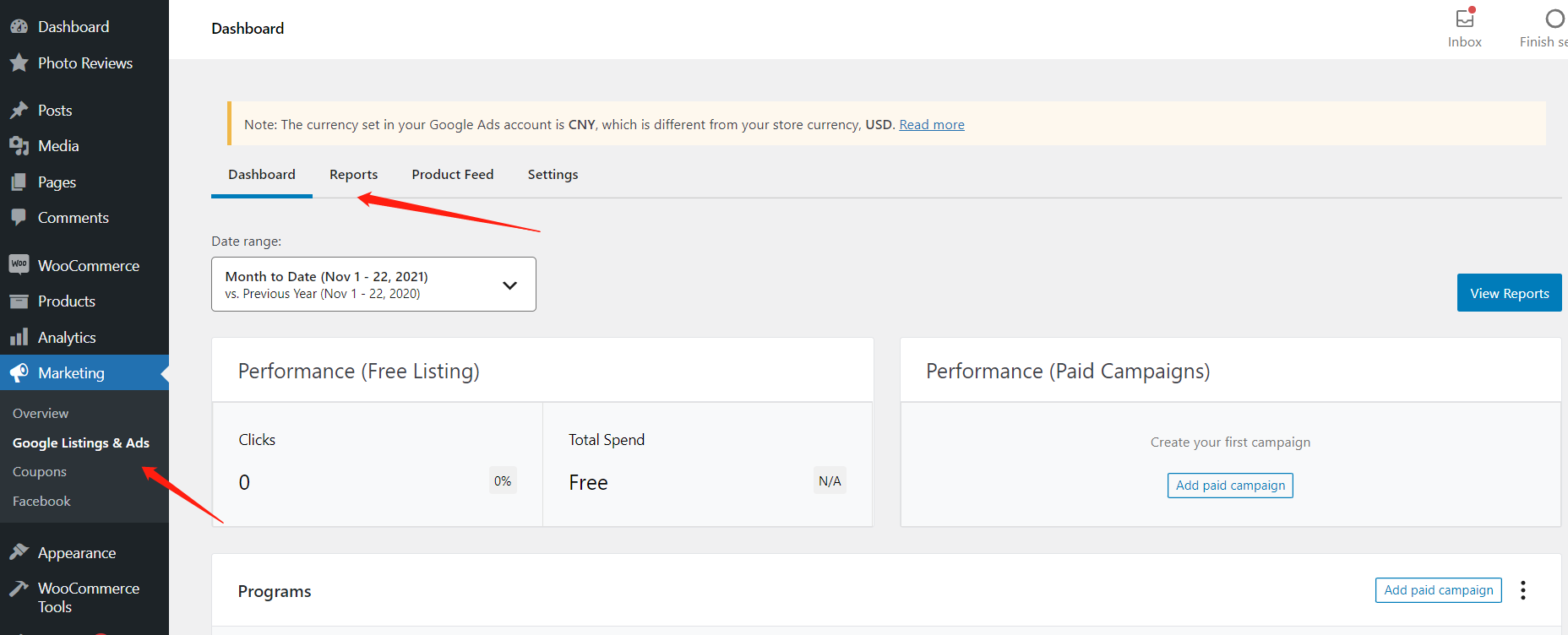Click the Posts pushpin icon
This screenshot has width=1568, height=635.
click(x=19, y=111)
